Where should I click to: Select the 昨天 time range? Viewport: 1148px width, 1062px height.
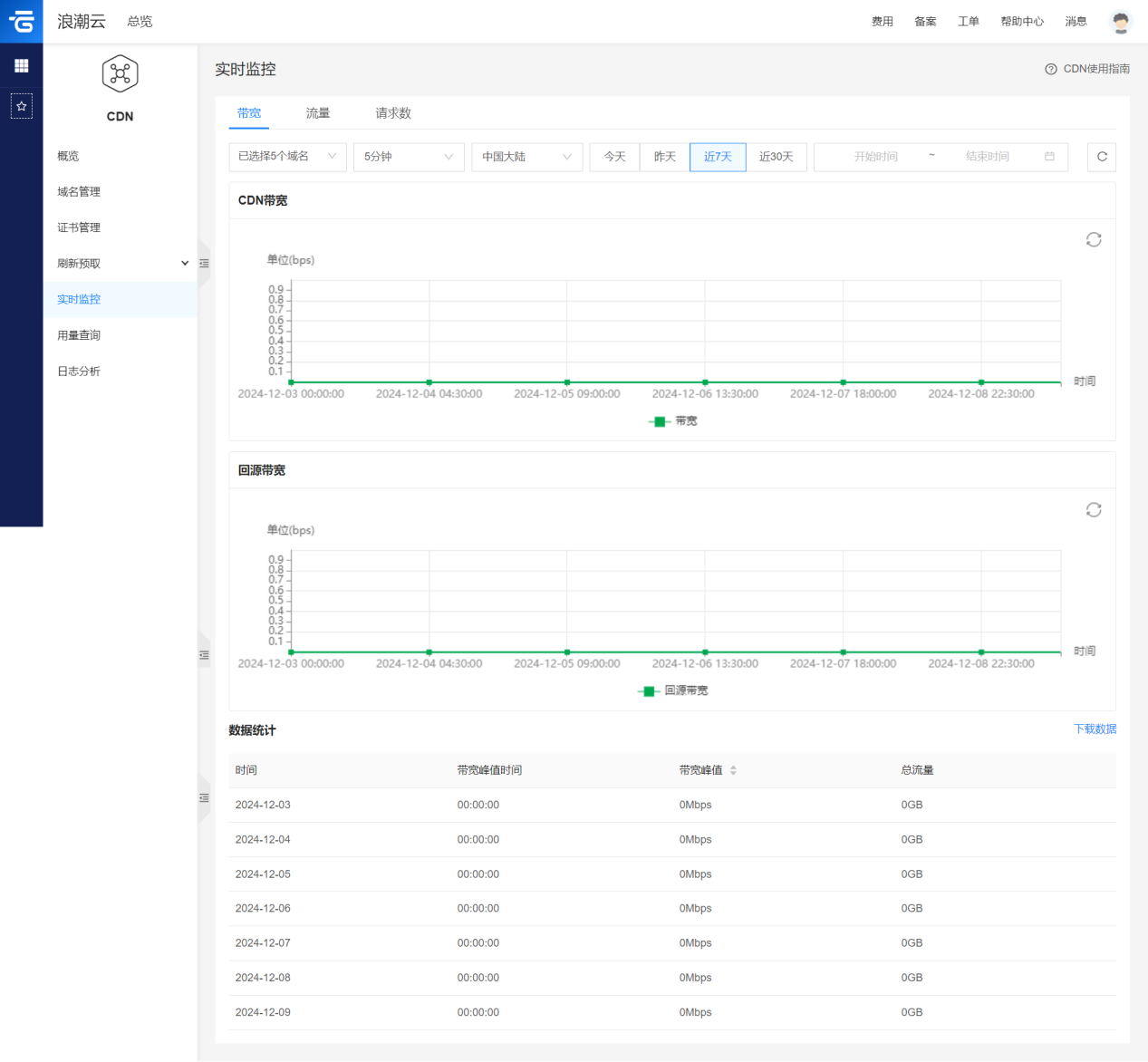pos(665,157)
